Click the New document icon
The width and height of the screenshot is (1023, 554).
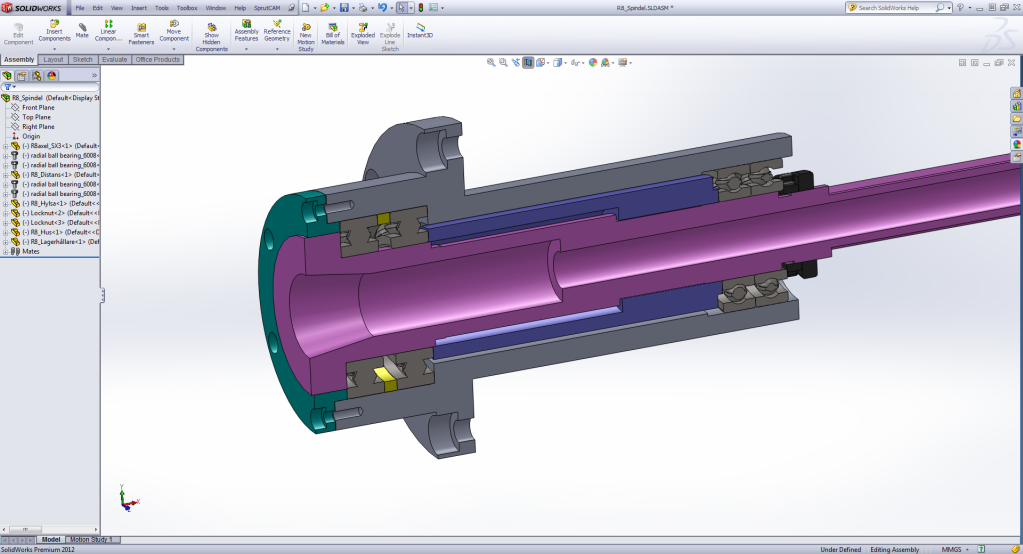coord(305,8)
